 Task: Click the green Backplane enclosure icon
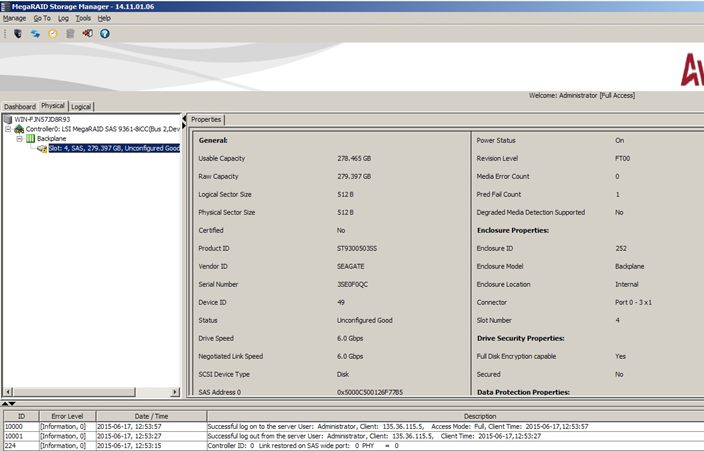coord(30,139)
